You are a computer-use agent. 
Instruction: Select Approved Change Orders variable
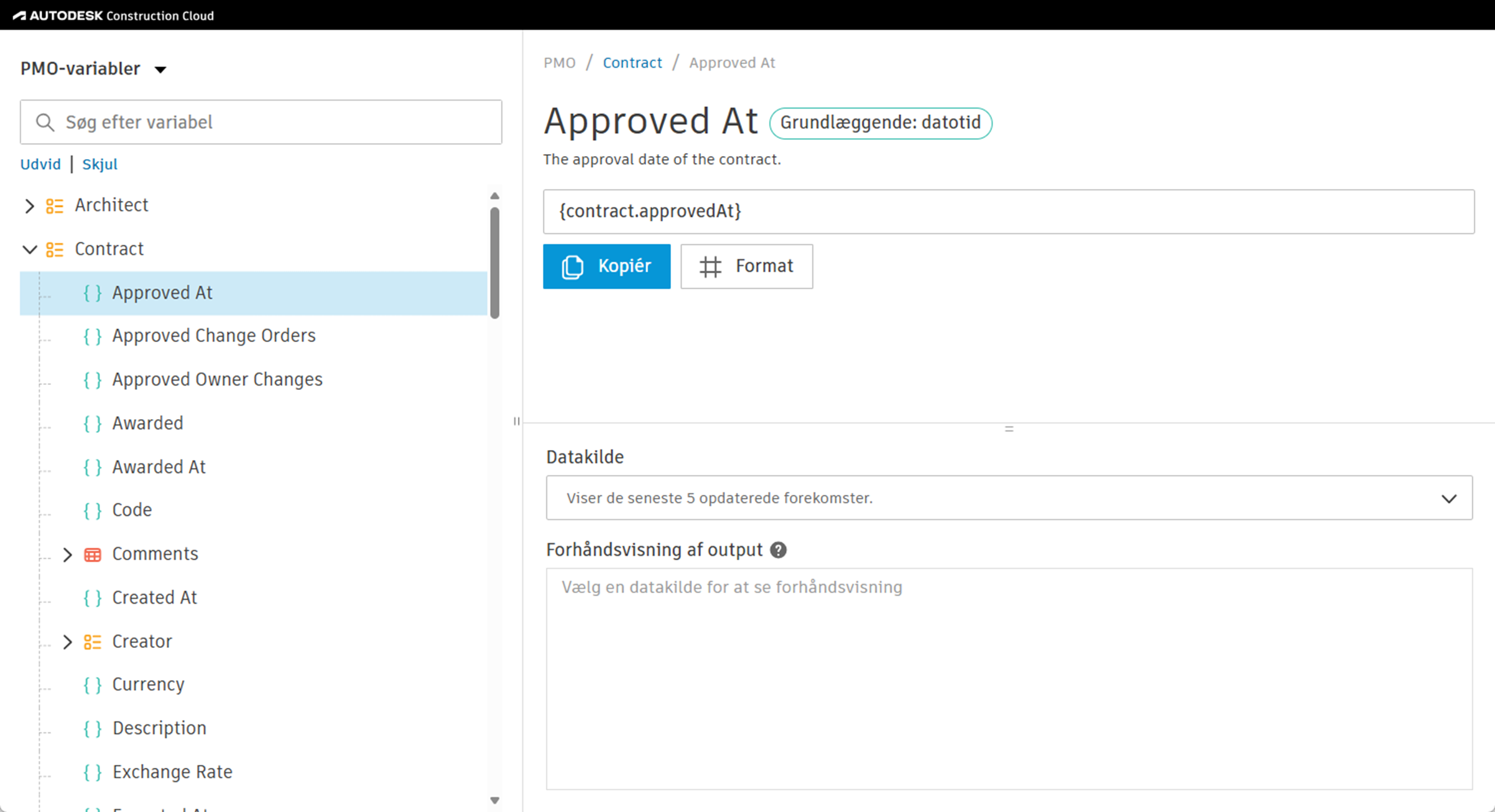click(213, 336)
